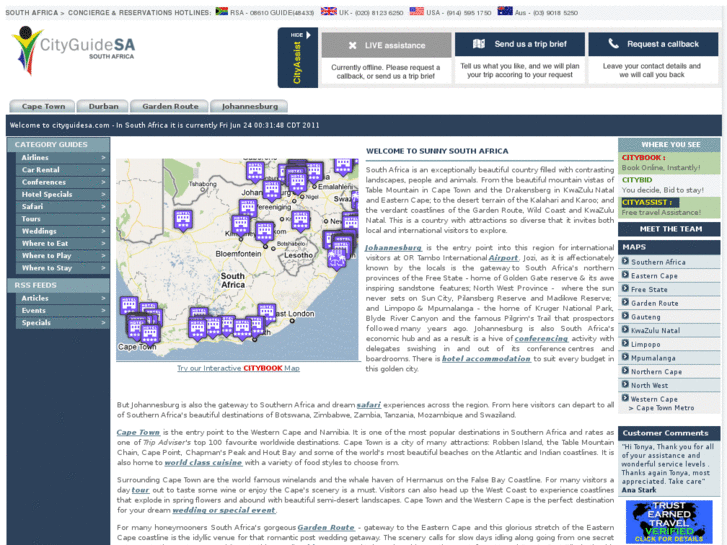The height and width of the screenshot is (545, 727).
Task: Click hotel marker near Bloemfontein label
Action: click(x=265, y=232)
